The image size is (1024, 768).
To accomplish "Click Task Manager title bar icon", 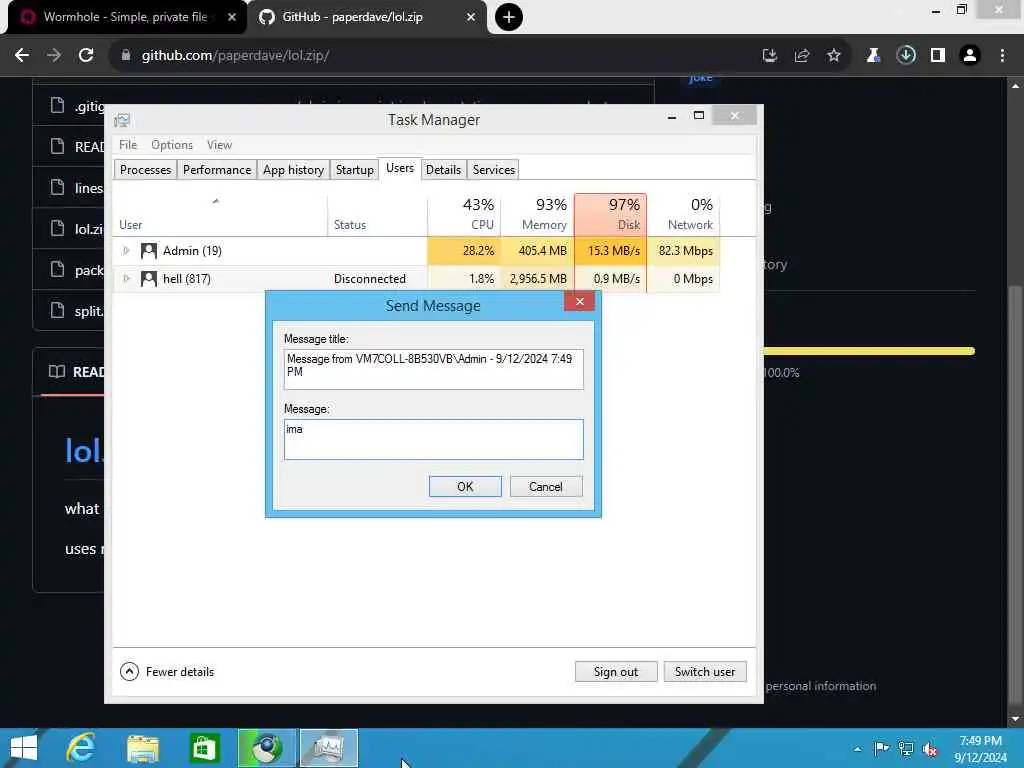I will pos(122,120).
